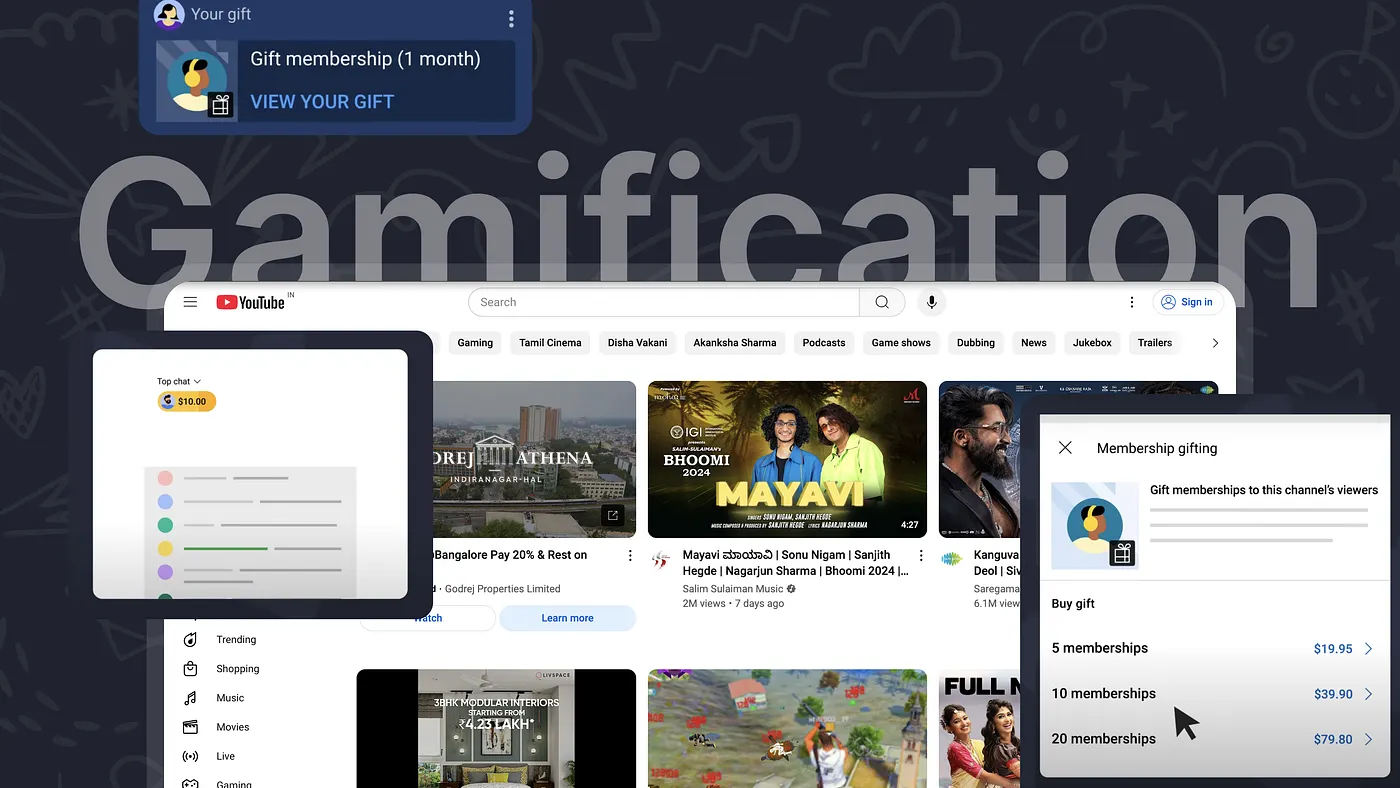Open the Top chat dropdown
Screen dimensions: 1400x788
(x=178, y=381)
